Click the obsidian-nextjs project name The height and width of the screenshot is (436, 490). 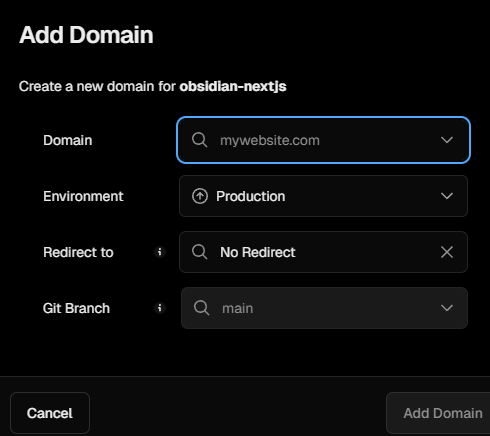coord(233,86)
